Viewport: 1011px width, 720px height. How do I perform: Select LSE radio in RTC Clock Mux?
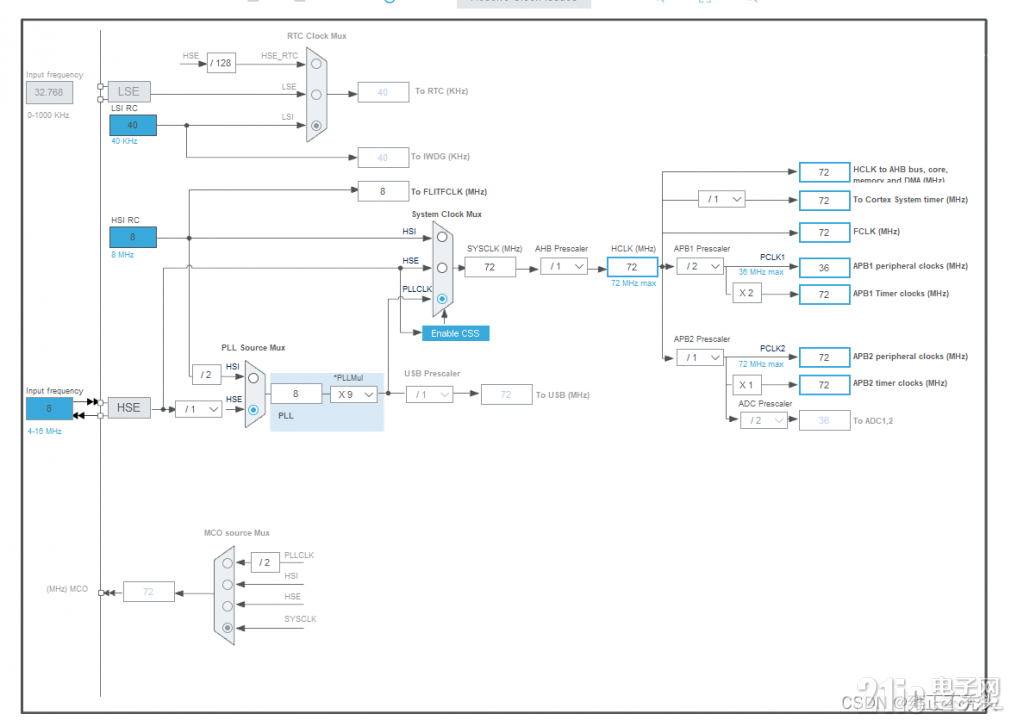pyautogui.click(x=316, y=95)
